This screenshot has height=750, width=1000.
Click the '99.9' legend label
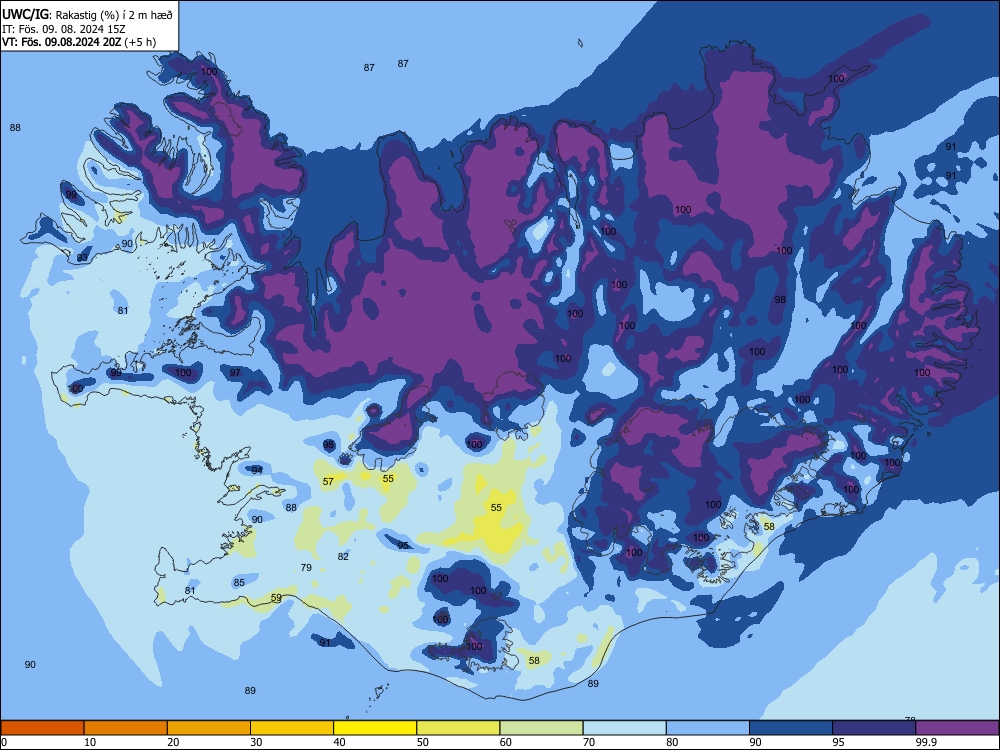point(925,742)
